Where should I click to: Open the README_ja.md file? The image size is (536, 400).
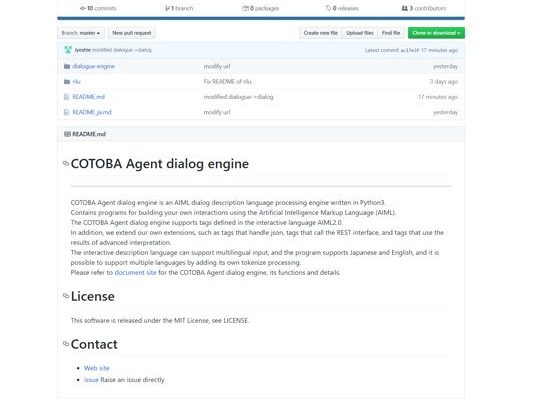[x=92, y=112]
